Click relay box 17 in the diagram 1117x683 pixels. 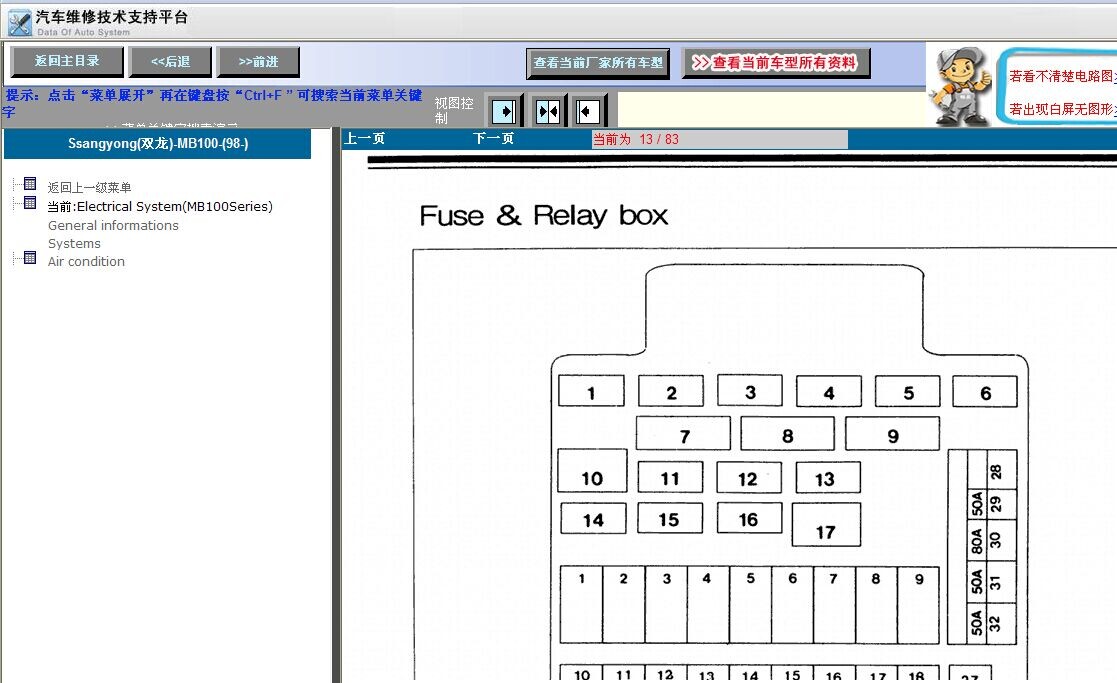pos(826,525)
